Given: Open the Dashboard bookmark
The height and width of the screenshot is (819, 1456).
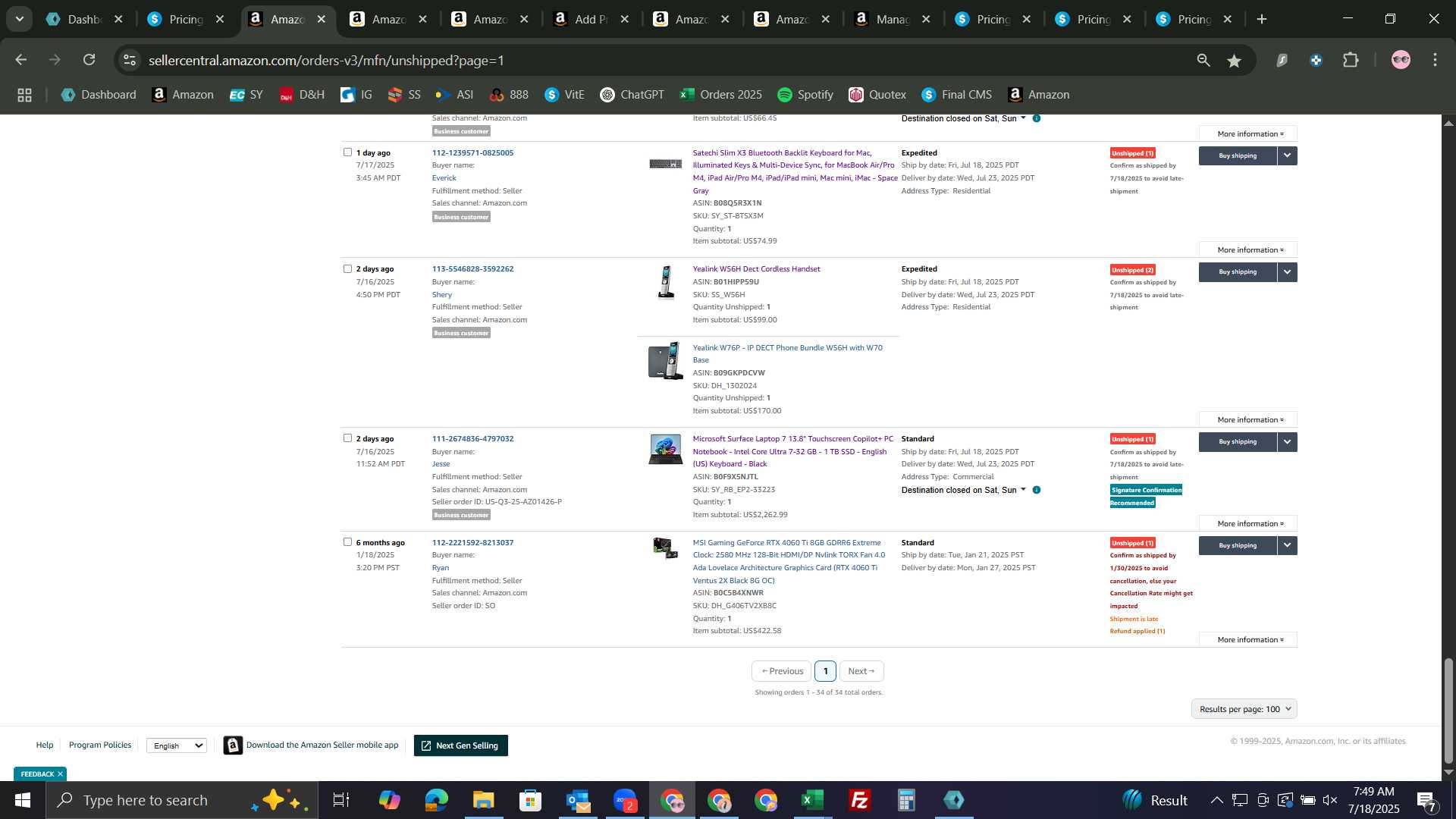Looking at the screenshot, I should 99,95.
